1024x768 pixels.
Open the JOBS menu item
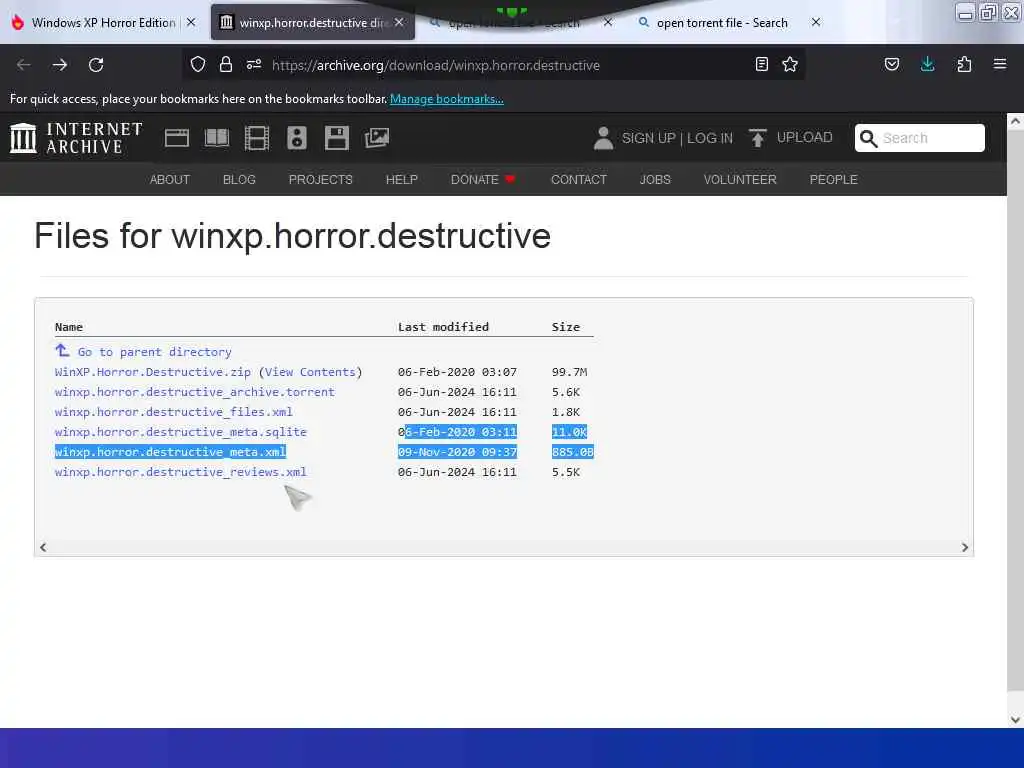coord(655,180)
